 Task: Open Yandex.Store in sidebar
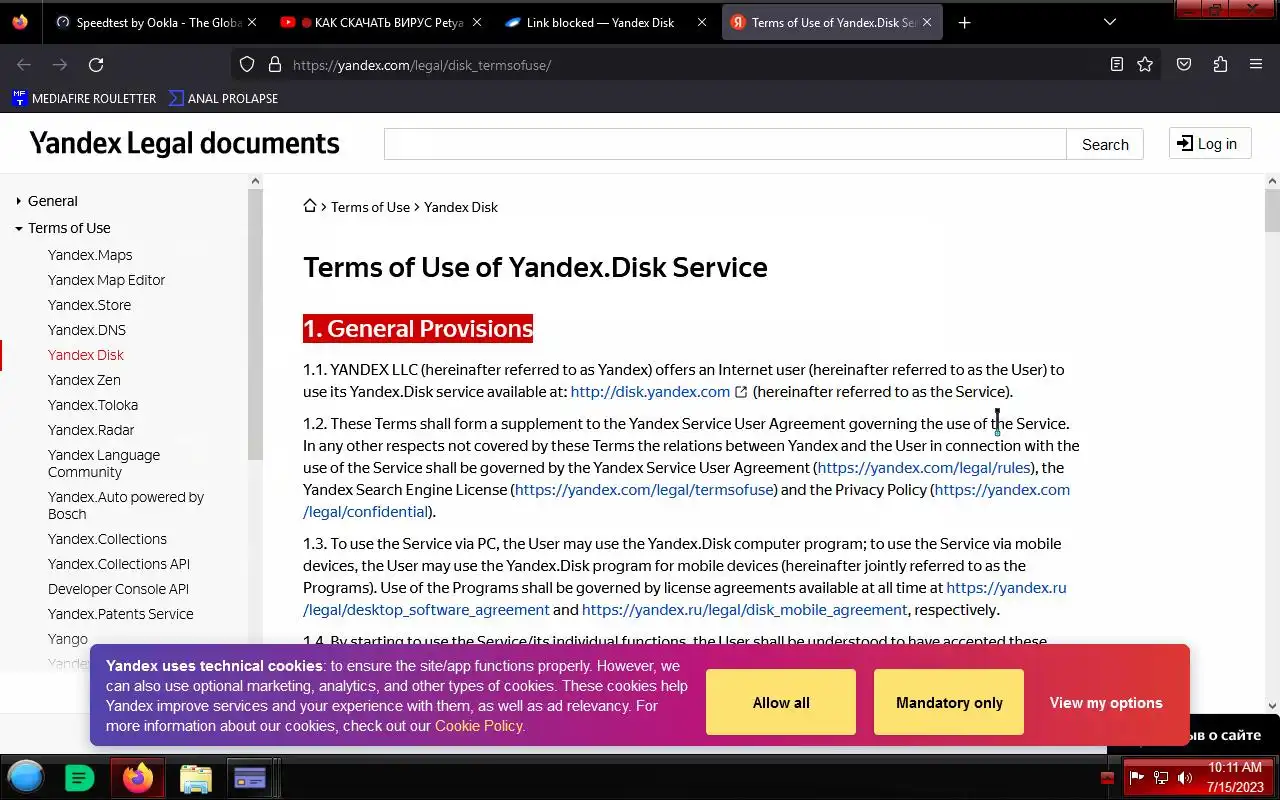pos(89,305)
